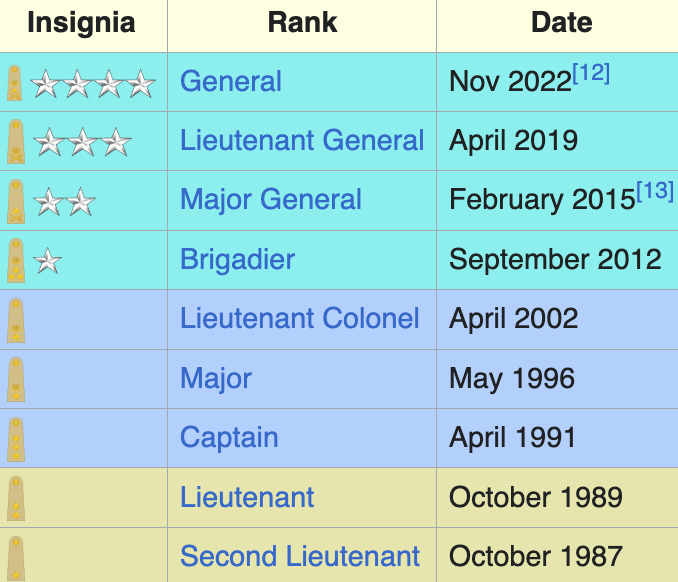Click the Lieutenant Colonel shoulder insignia

click(16, 320)
